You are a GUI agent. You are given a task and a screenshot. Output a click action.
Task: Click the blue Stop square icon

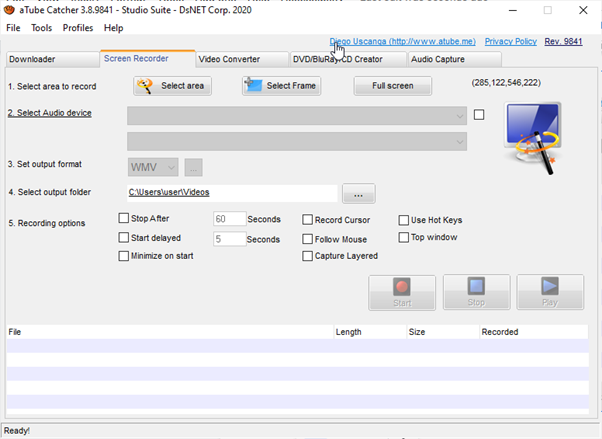click(x=476, y=286)
